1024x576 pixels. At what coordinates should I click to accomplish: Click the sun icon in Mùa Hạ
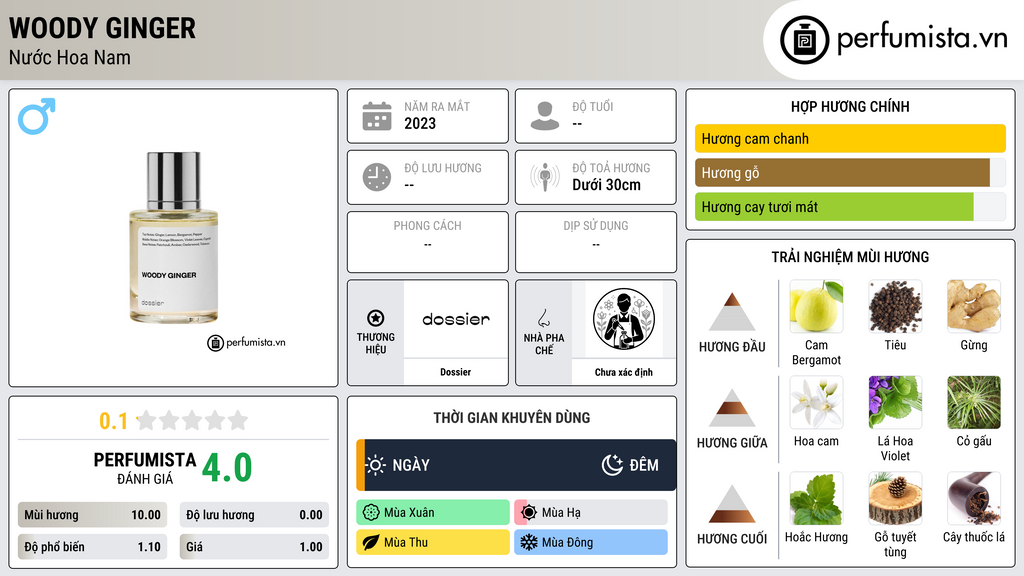coord(529,513)
